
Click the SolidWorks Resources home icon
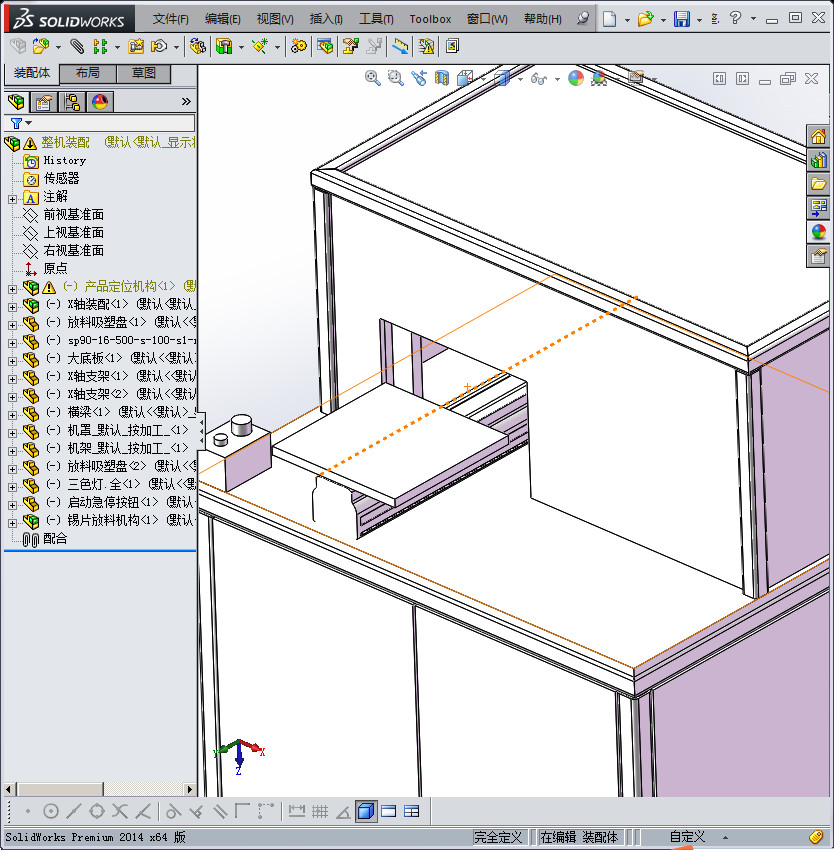click(x=818, y=136)
